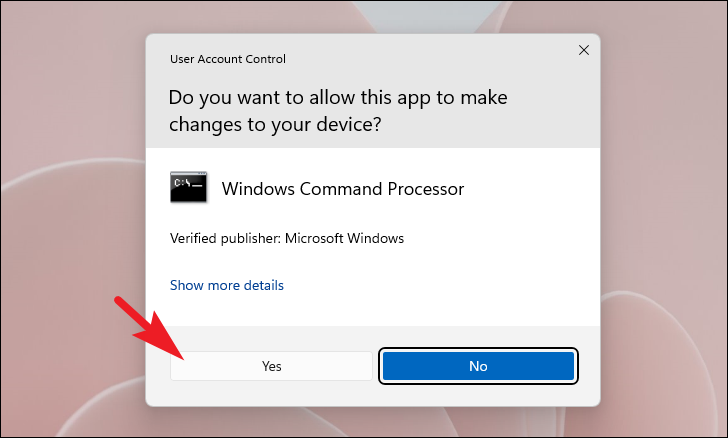Choose No to deny the app

point(478,366)
